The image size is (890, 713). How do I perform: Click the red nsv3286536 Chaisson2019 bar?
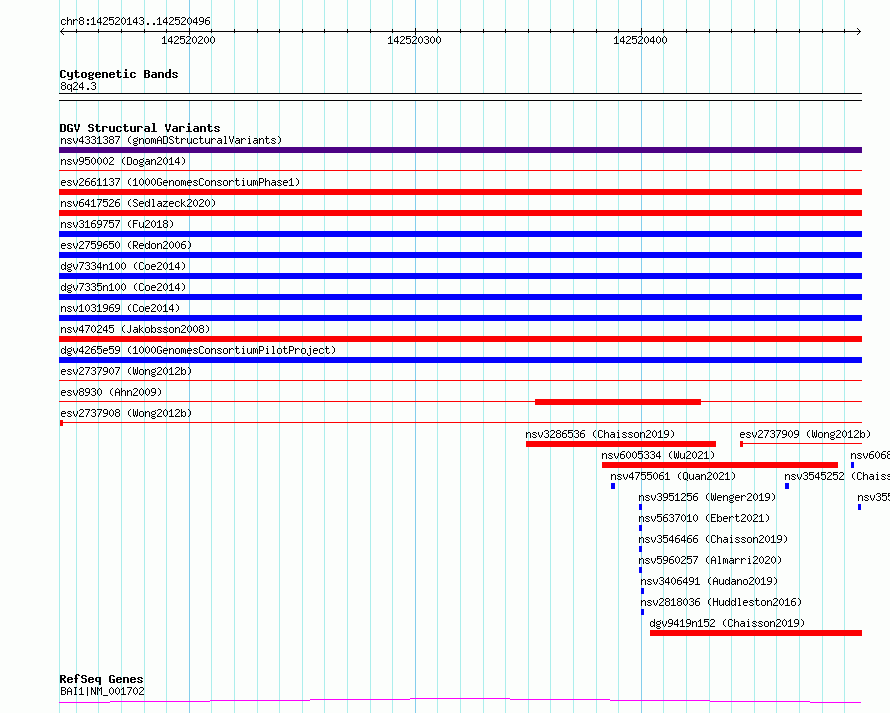click(x=620, y=444)
